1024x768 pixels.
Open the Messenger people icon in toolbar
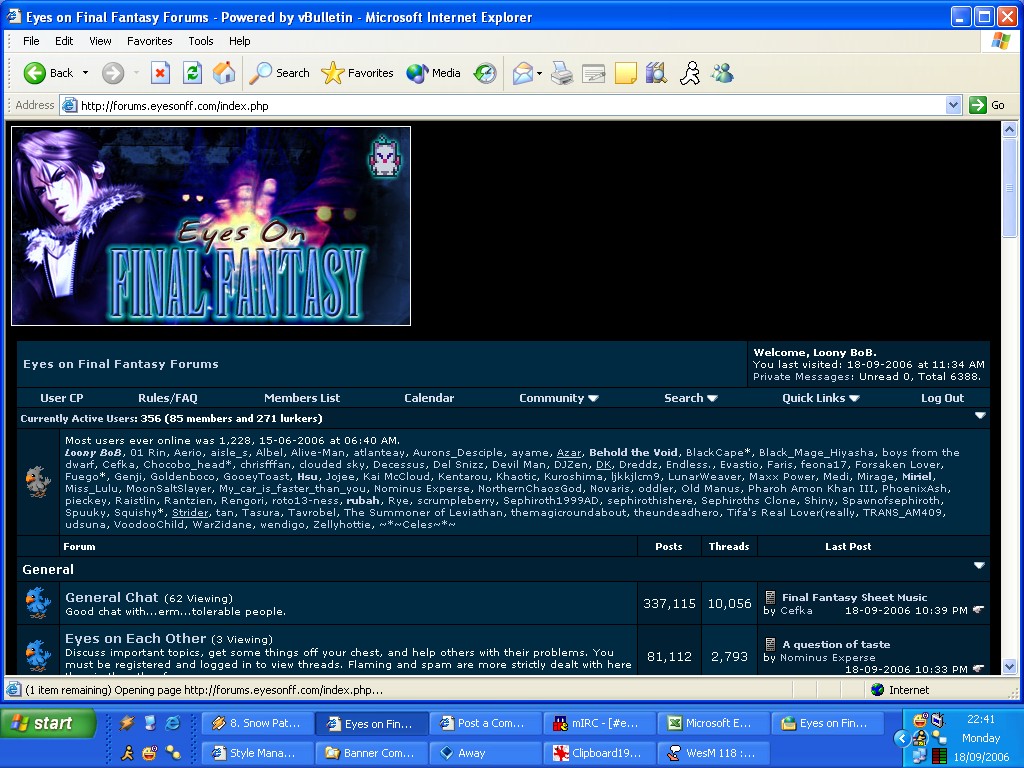click(x=723, y=73)
